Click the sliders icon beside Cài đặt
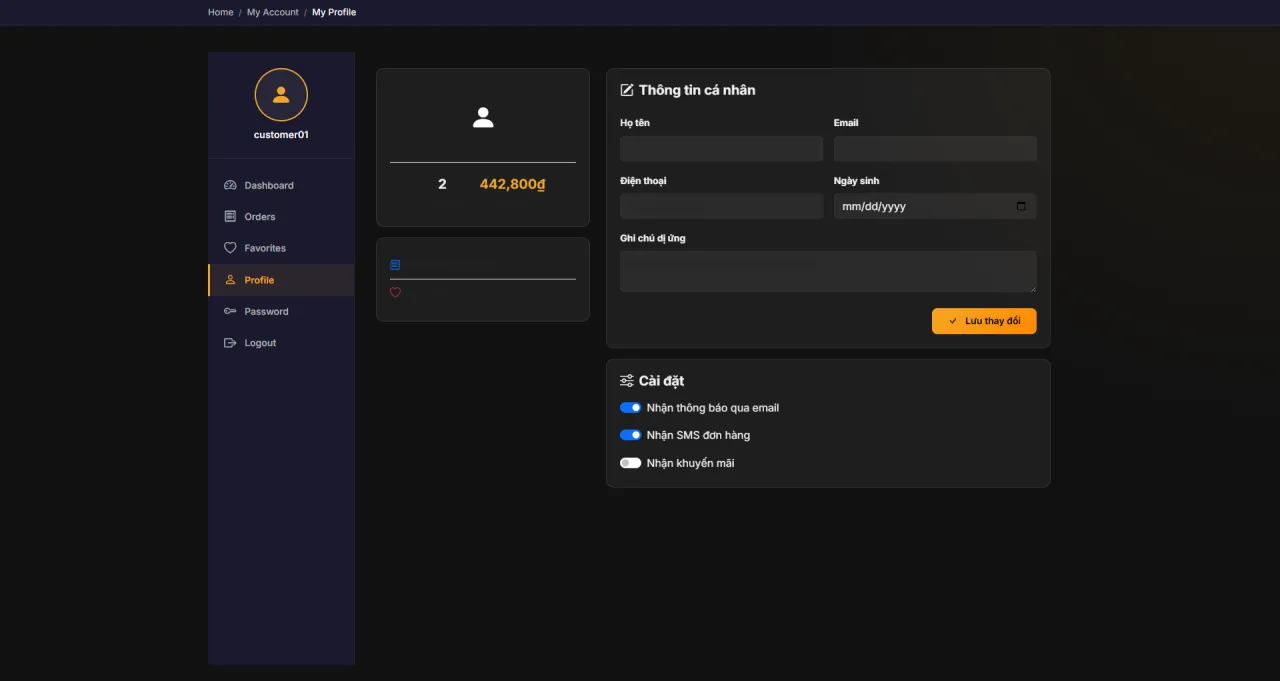Viewport: 1280px width, 681px height. coord(627,381)
